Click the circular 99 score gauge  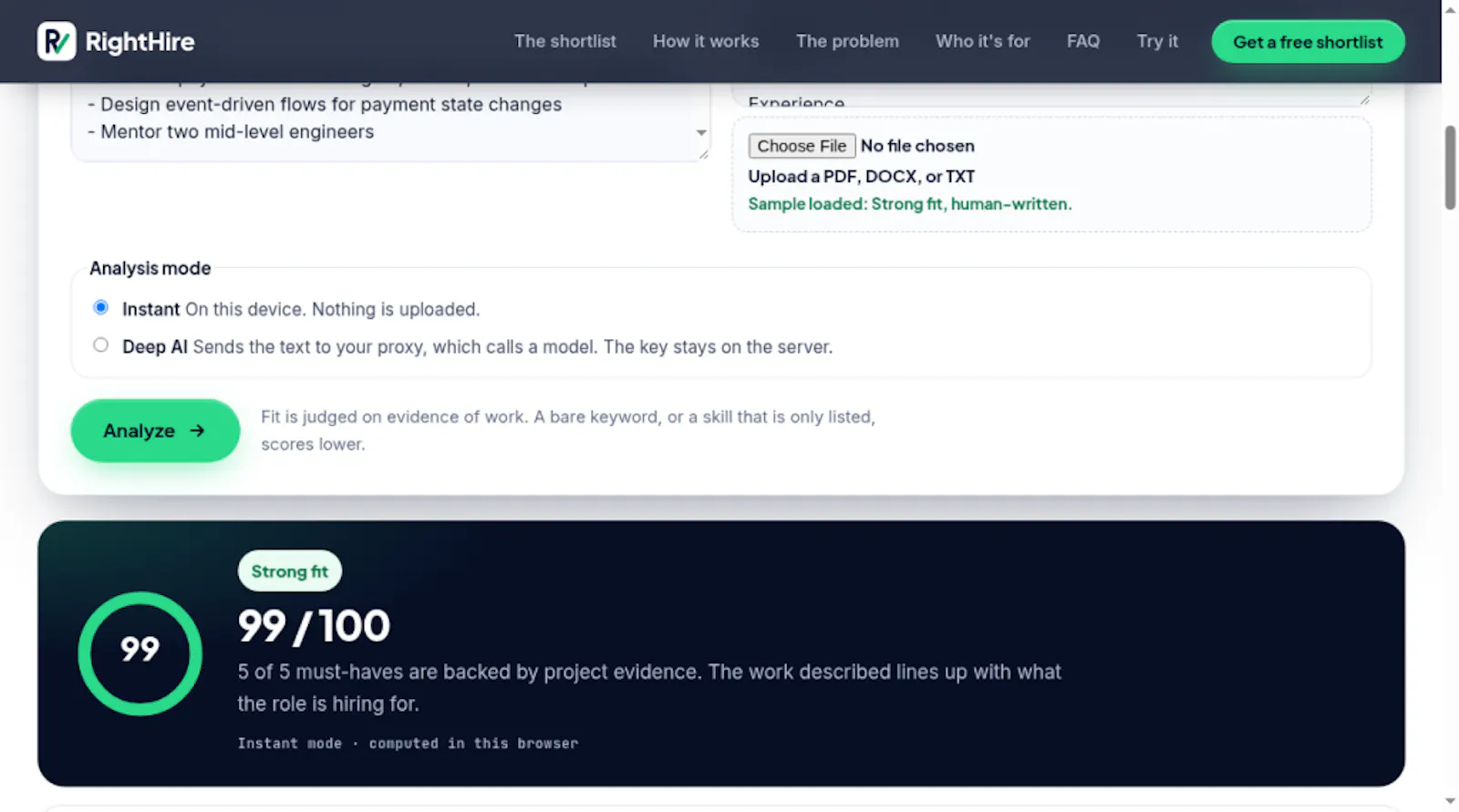(140, 653)
